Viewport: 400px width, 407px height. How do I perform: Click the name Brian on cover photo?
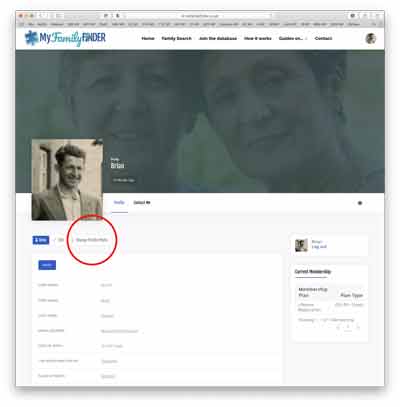(117, 166)
